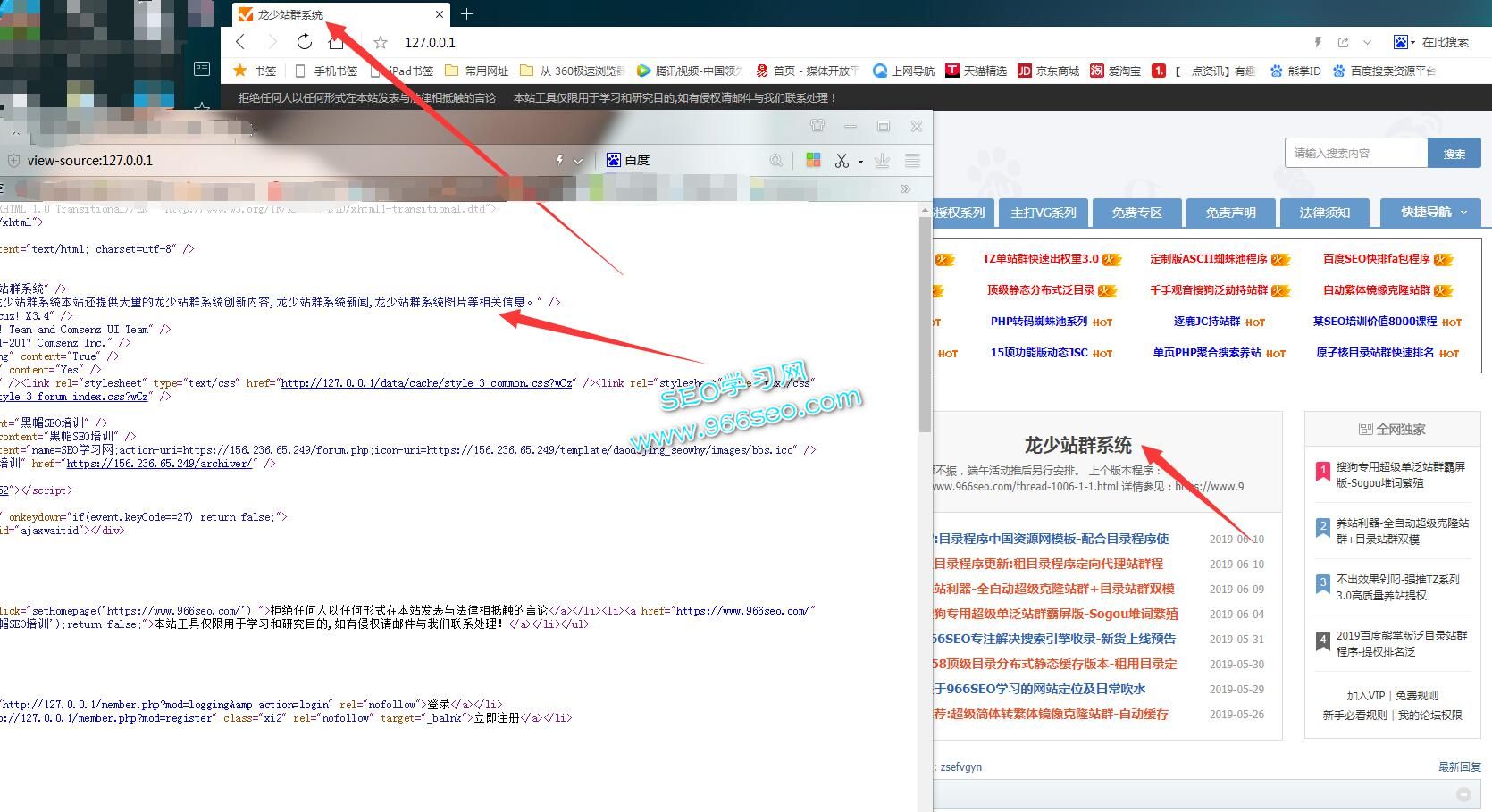Screen dimensions: 1492x812
Task: Bookmark the page with the address-bar star
Action: (381, 42)
